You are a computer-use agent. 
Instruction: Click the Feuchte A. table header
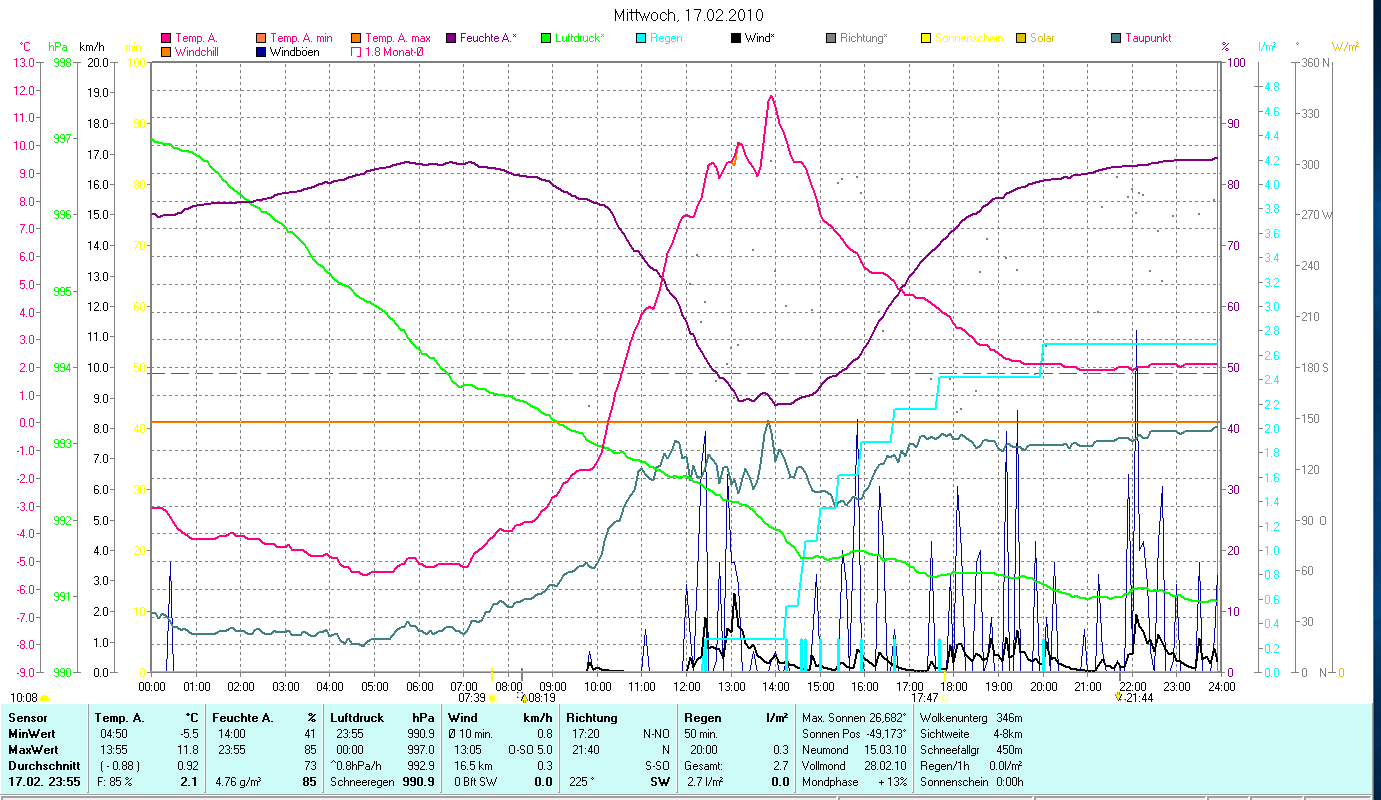[244, 718]
